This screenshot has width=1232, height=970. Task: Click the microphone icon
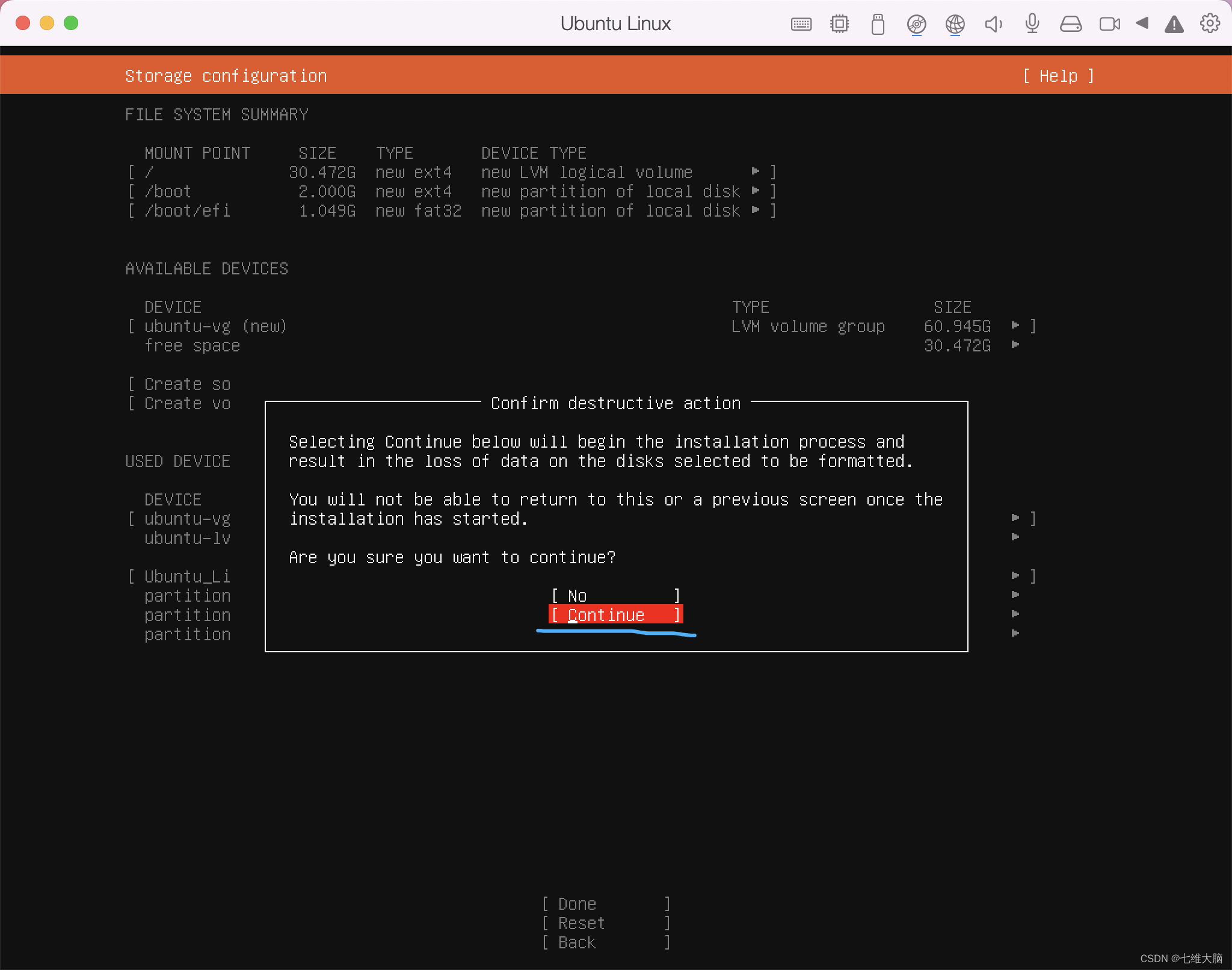(x=1032, y=24)
